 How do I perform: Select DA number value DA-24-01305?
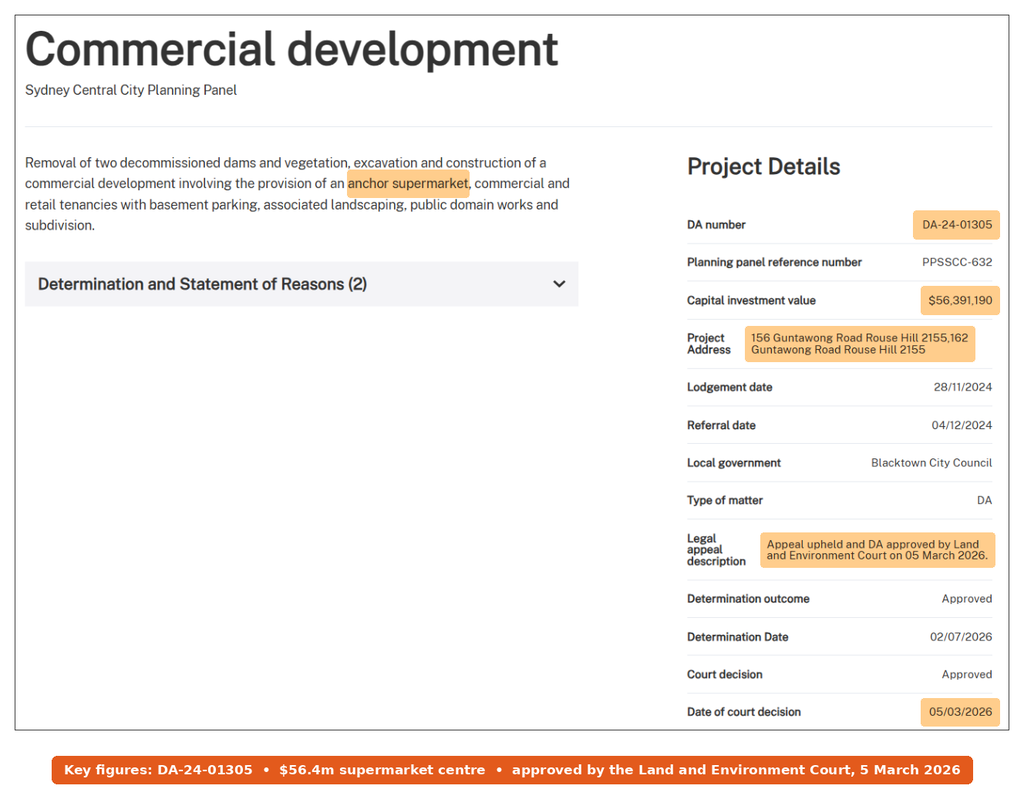coord(957,225)
